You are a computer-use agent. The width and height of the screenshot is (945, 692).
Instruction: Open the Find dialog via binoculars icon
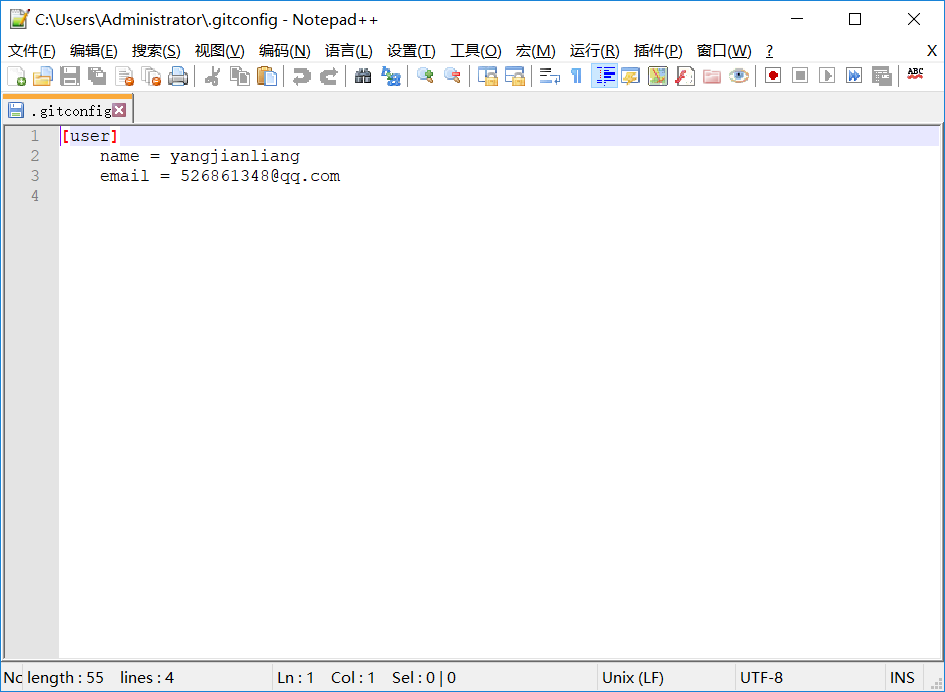pyautogui.click(x=363, y=75)
